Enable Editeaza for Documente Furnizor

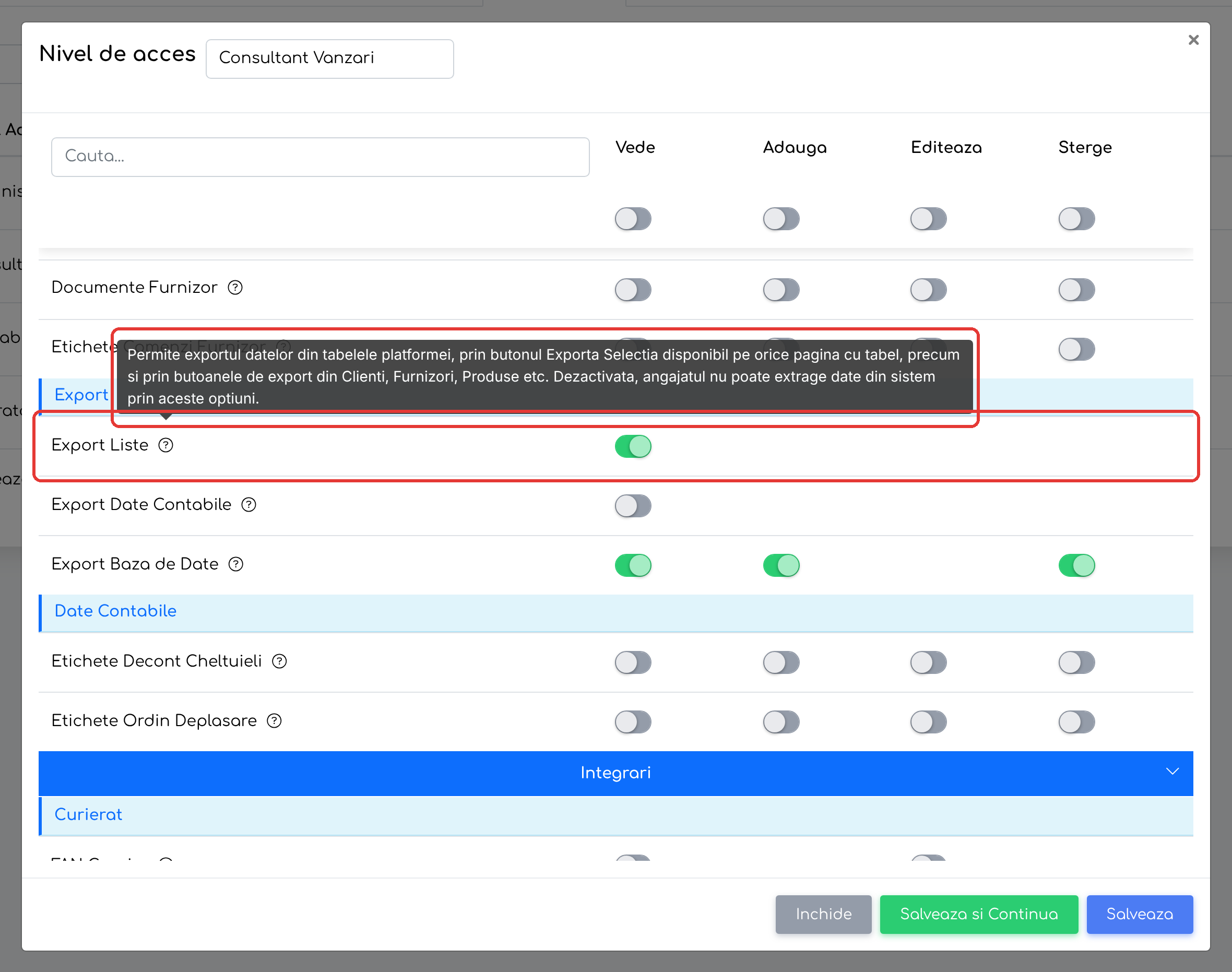(928, 290)
